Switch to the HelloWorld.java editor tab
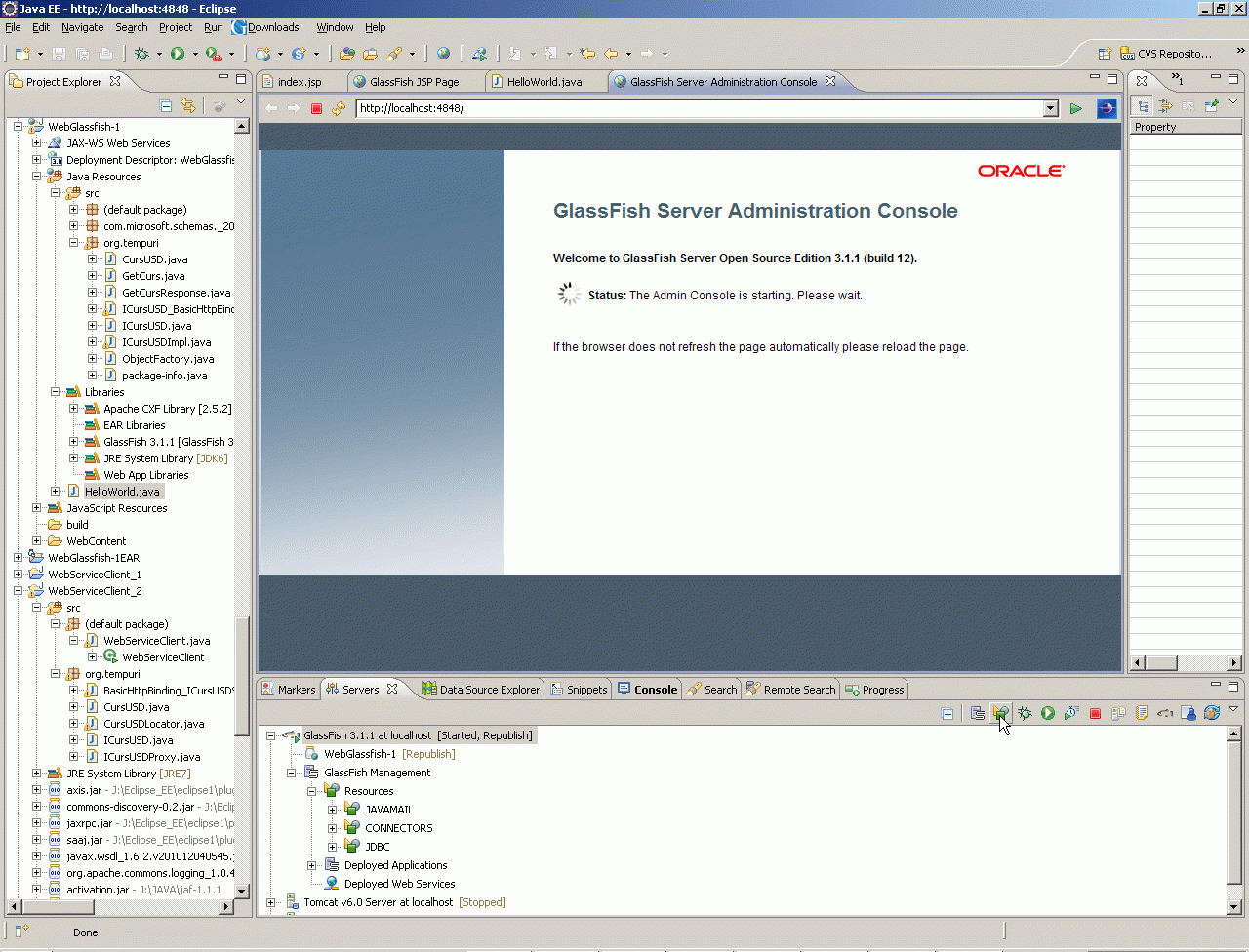This screenshot has width=1249, height=952. pos(544,82)
